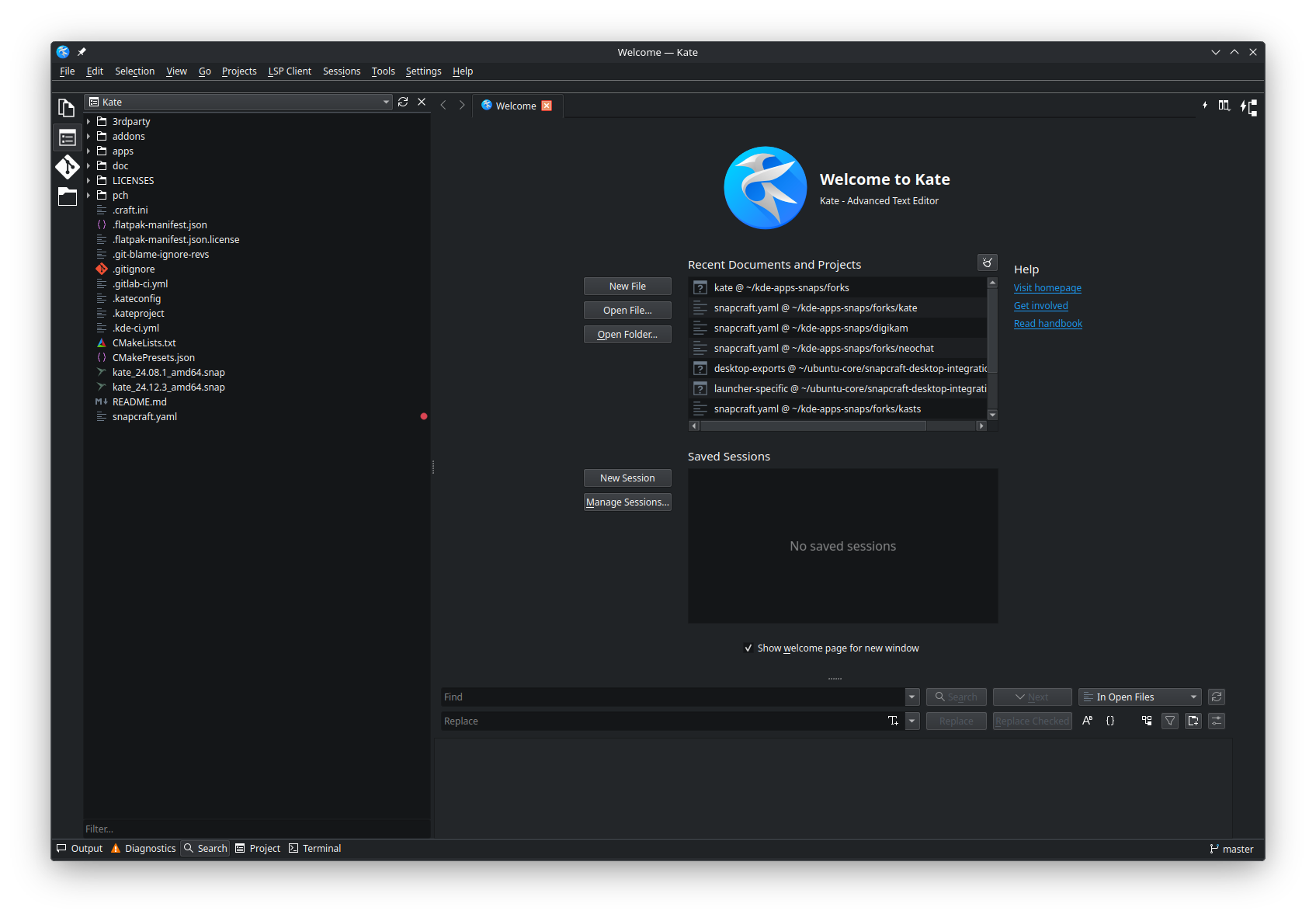Click the project Filter... field
This screenshot has width=1316, height=921.
pyautogui.click(x=257, y=829)
